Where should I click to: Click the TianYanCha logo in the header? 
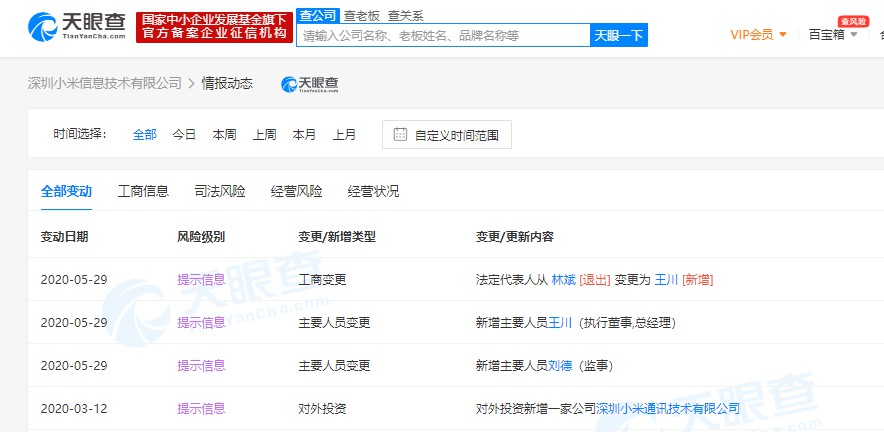[x=77, y=27]
